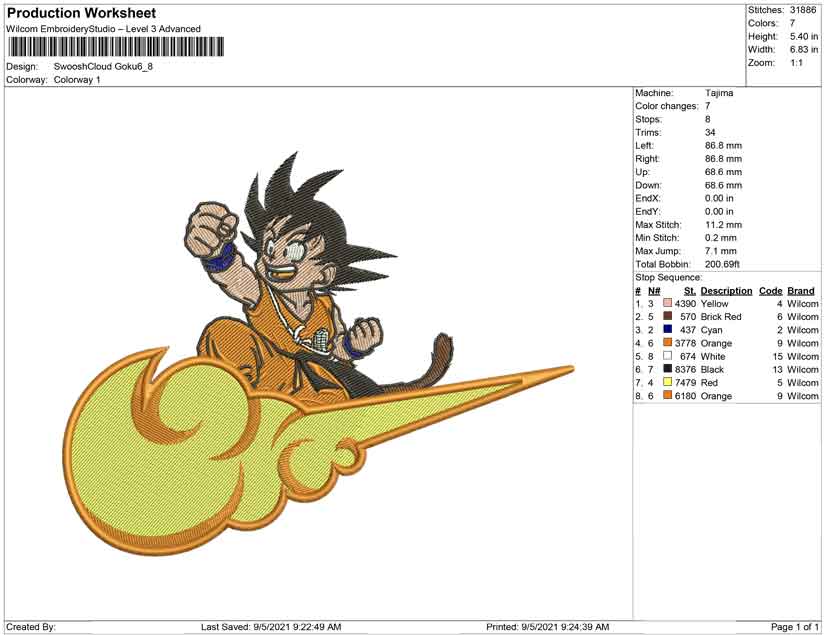This screenshot has height=635, width=825.
Task: Select the Brick Red description text
Action: (721, 317)
